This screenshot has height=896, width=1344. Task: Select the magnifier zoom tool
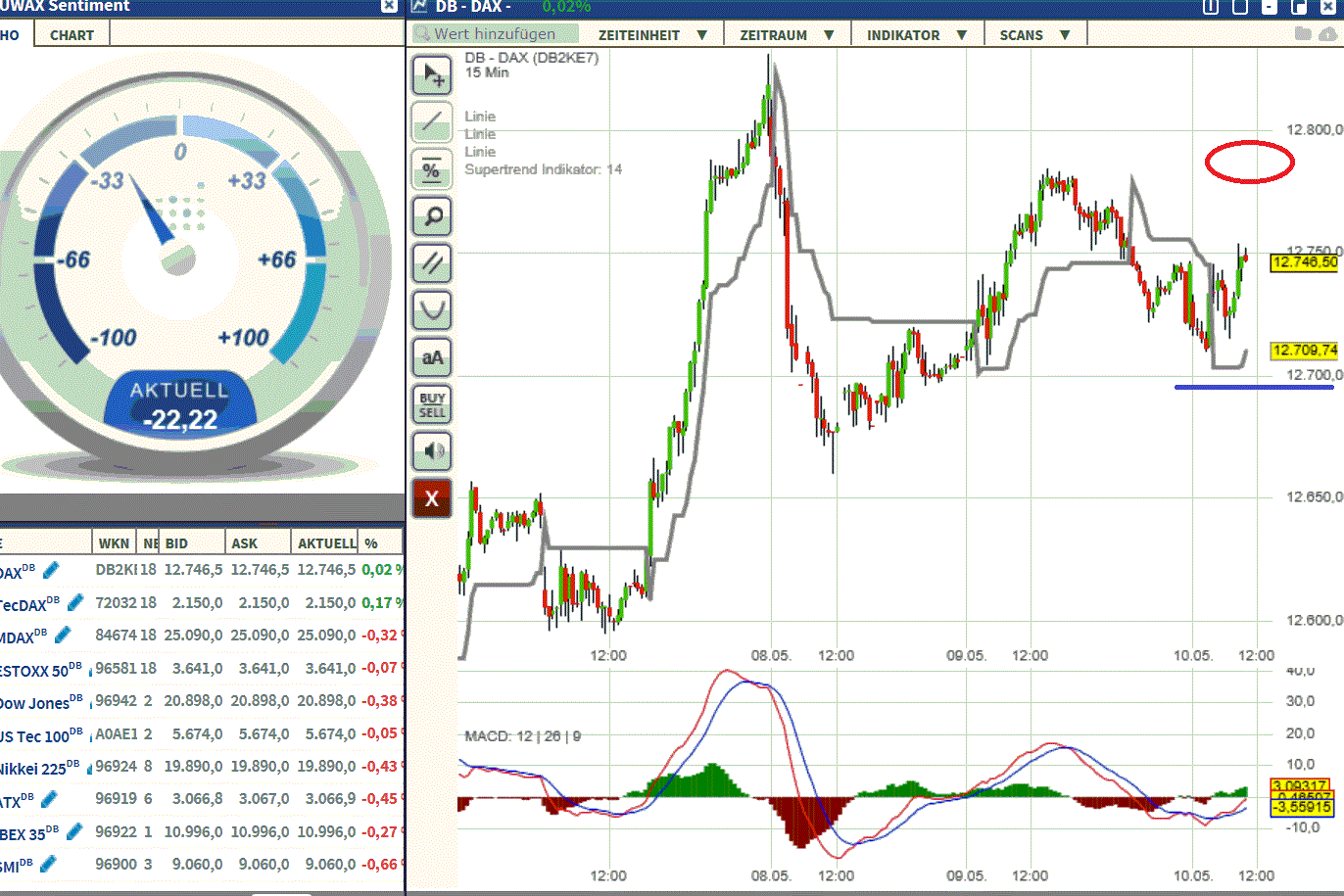click(x=432, y=216)
